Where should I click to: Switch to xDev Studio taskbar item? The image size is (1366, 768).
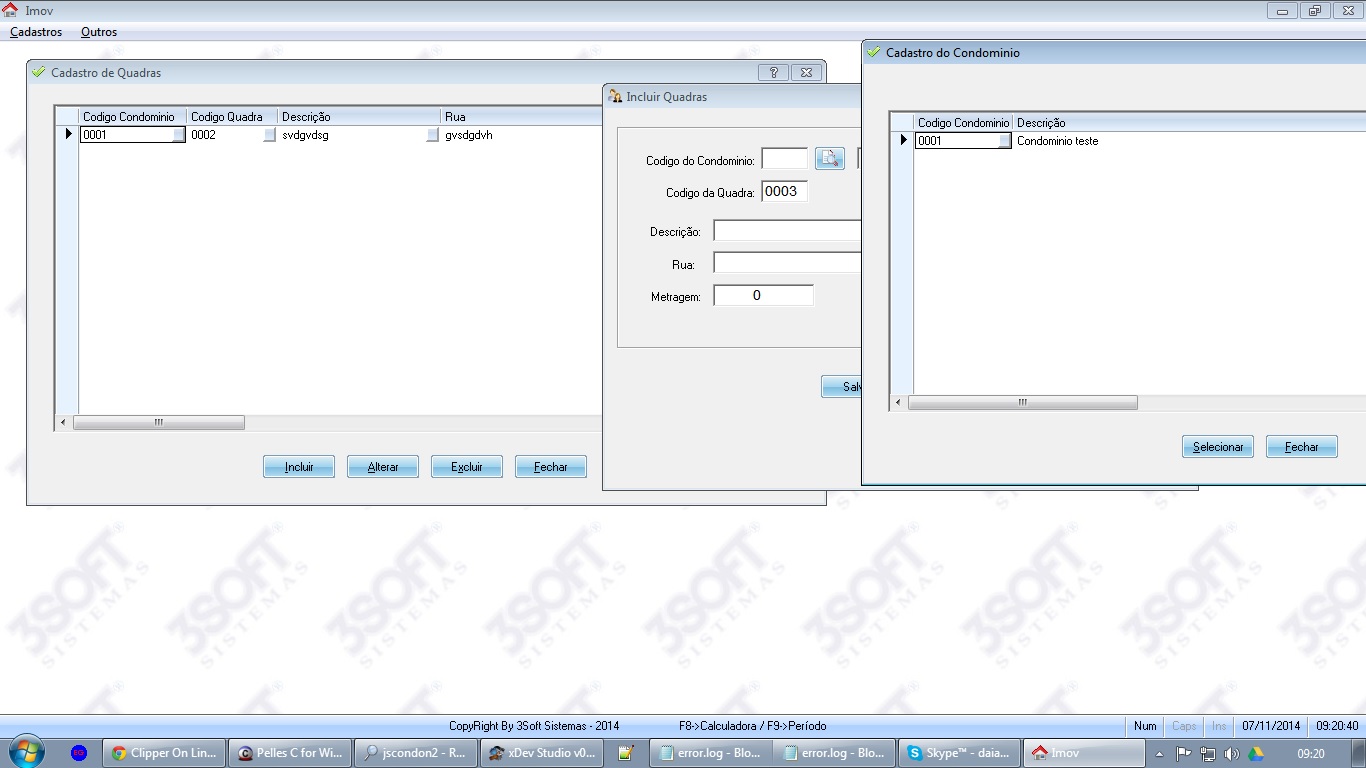[541, 753]
